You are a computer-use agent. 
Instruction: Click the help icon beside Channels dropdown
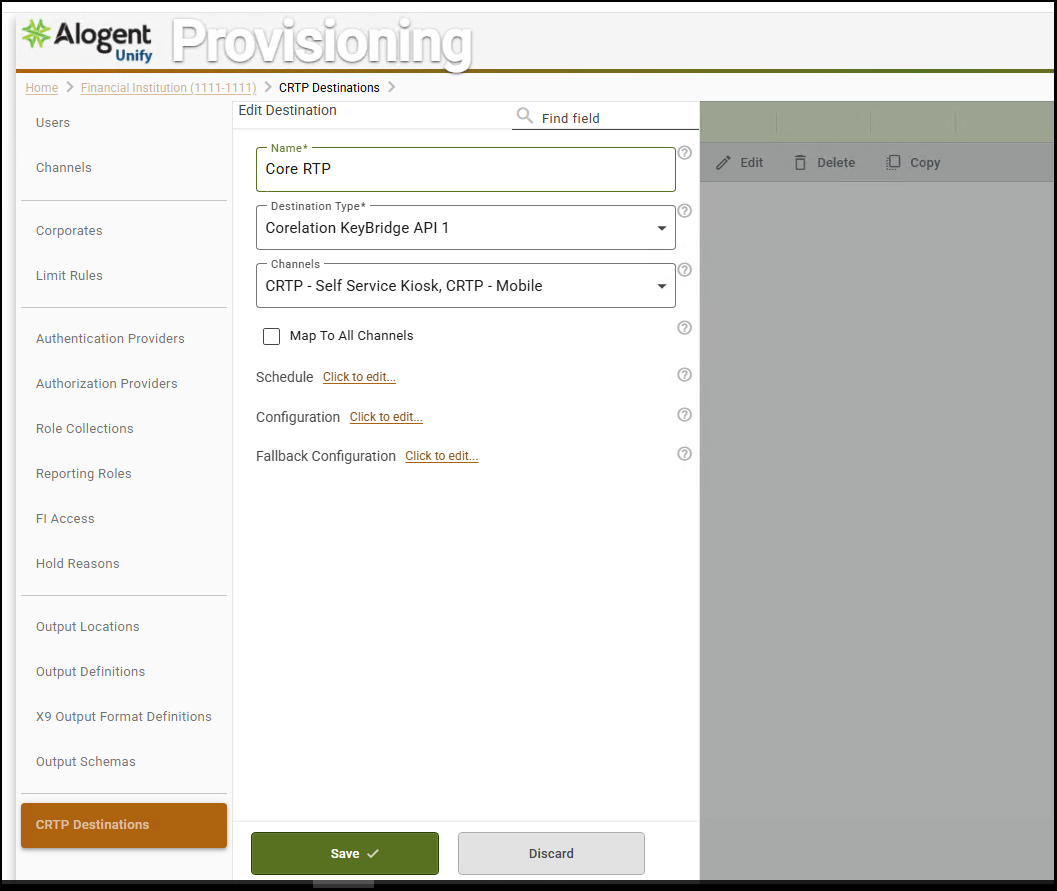coord(684,270)
